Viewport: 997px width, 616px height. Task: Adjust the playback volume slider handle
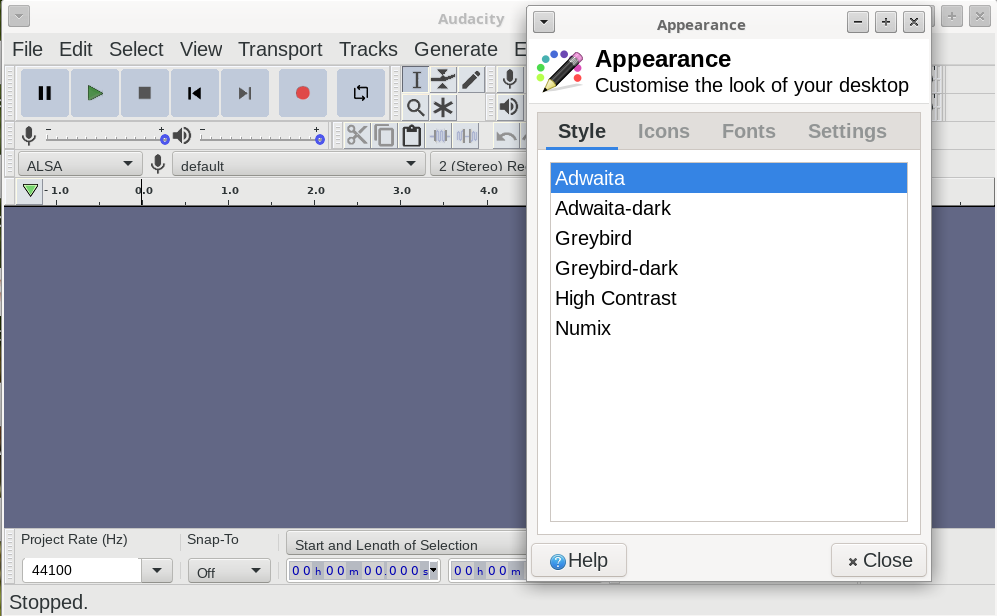(x=320, y=139)
